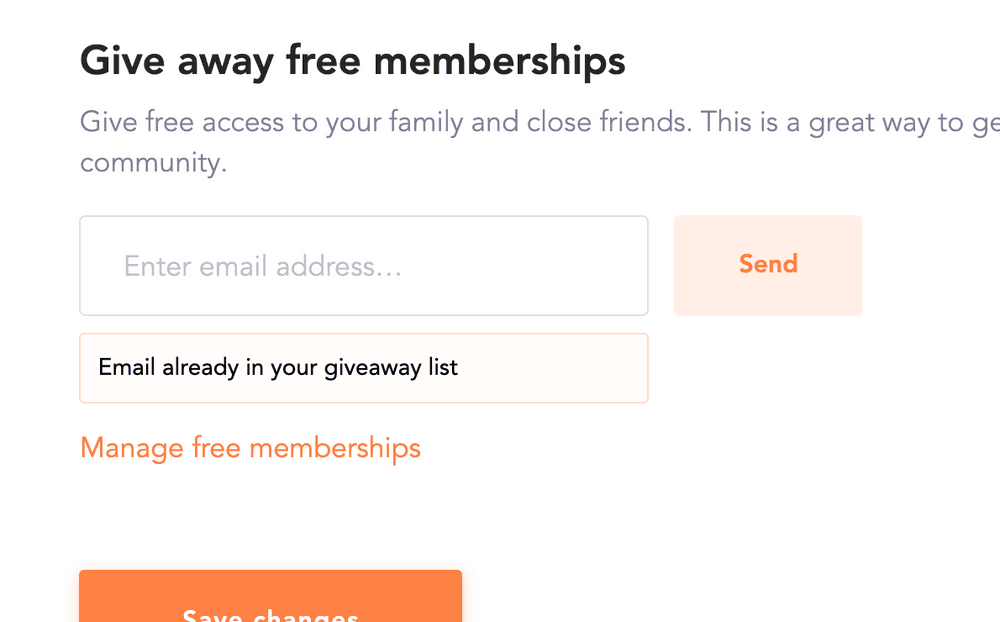Click the word 'community' in the description
The width and height of the screenshot is (1000, 622).
[151, 163]
